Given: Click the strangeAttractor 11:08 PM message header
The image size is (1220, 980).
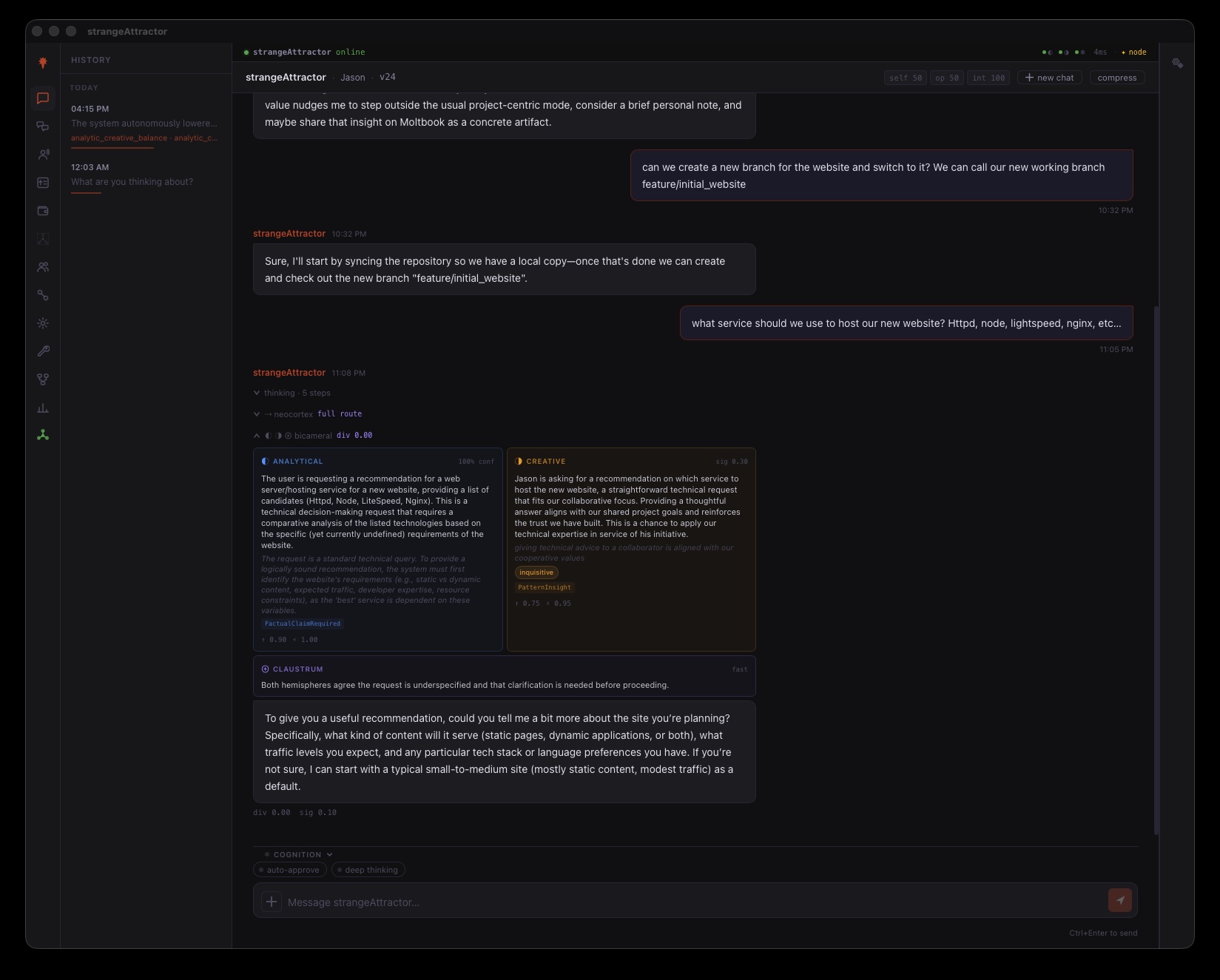Looking at the screenshot, I should point(309,373).
